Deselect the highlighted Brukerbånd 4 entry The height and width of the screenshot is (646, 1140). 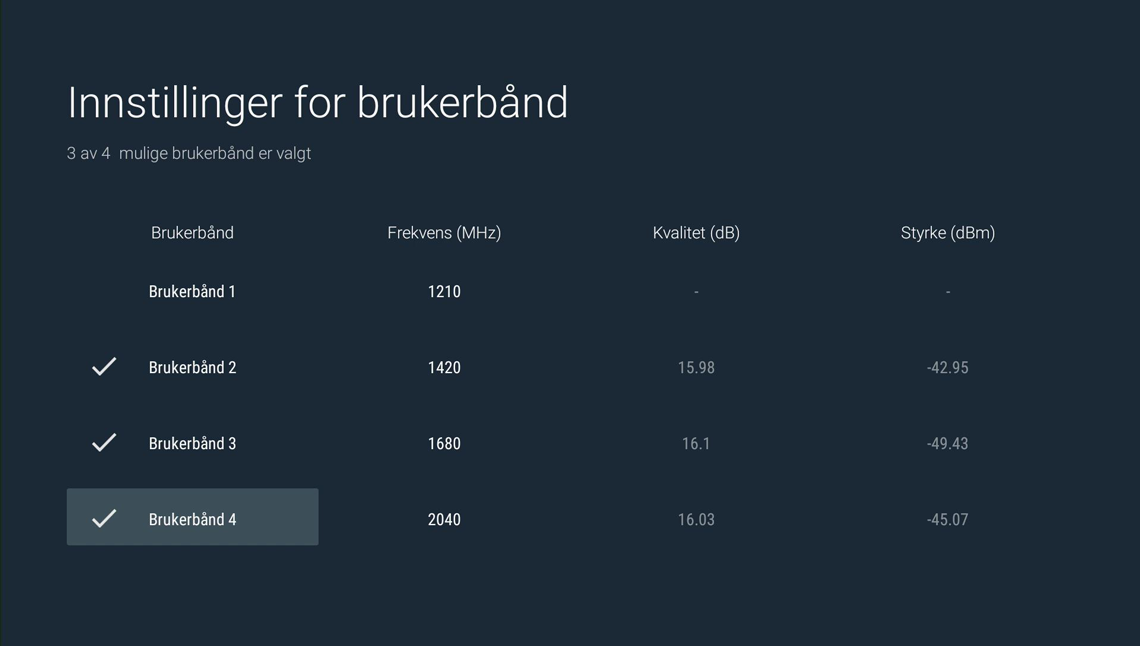[192, 517]
